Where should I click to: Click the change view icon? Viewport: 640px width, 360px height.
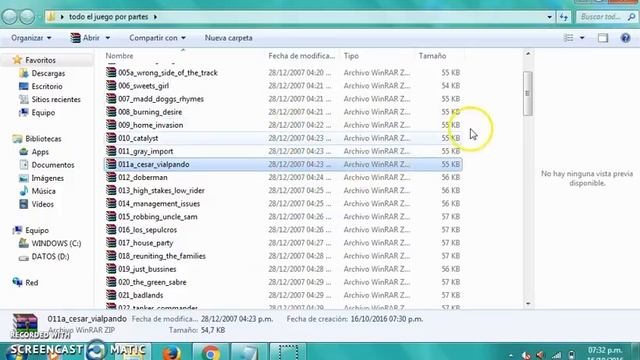pos(569,38)
